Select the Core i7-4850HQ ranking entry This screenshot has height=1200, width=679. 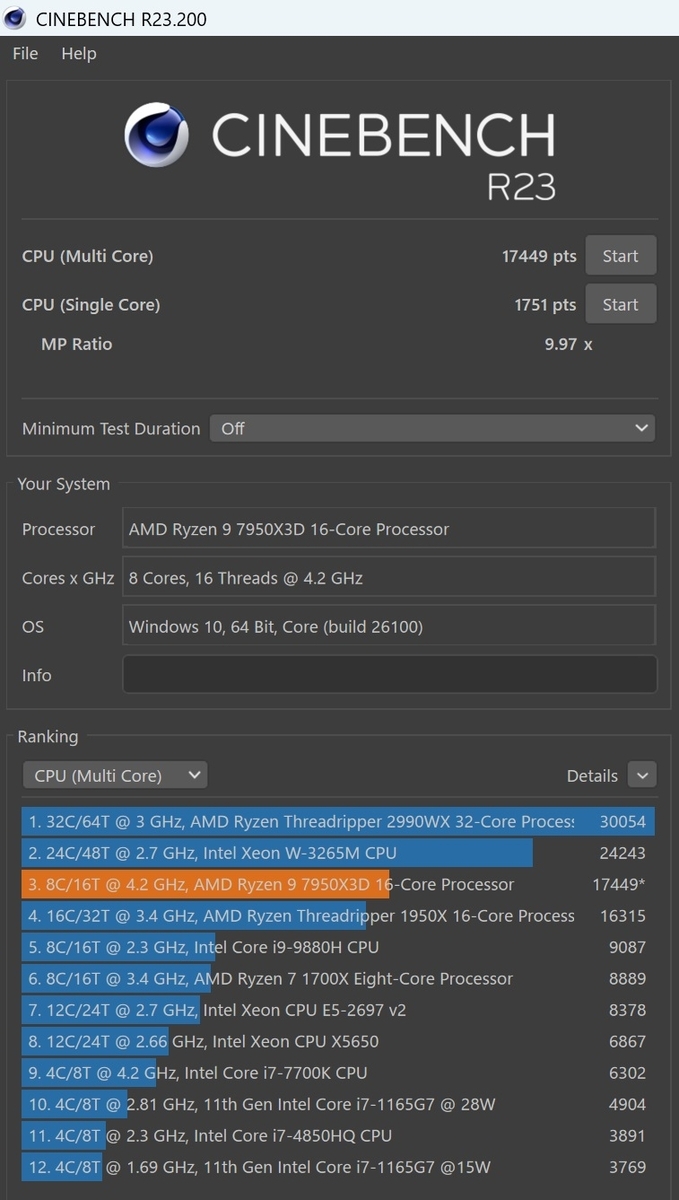coord(338,1136)
